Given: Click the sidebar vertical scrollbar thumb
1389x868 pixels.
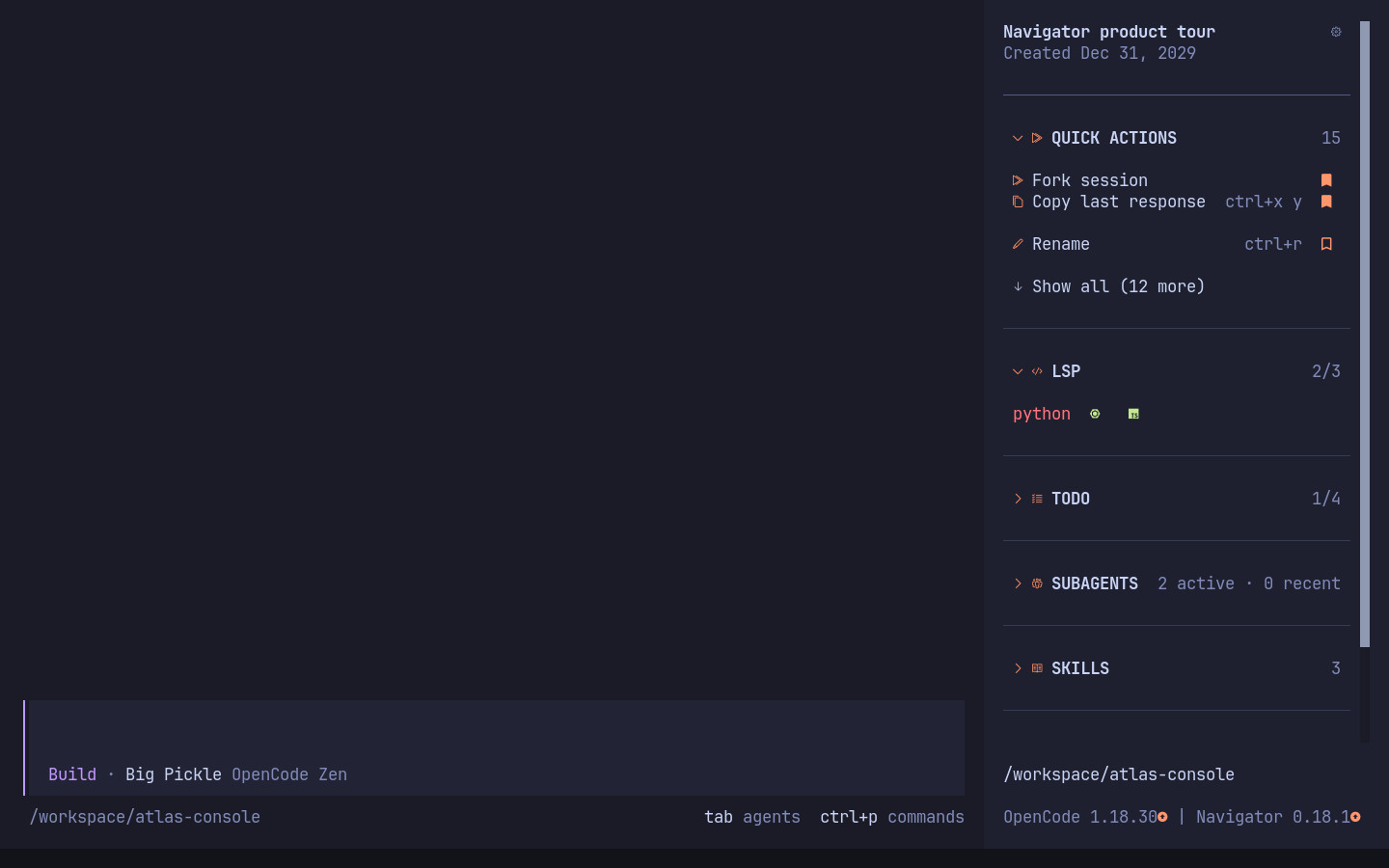Looking at the screenshot, I should click(x=1365, y=334).
